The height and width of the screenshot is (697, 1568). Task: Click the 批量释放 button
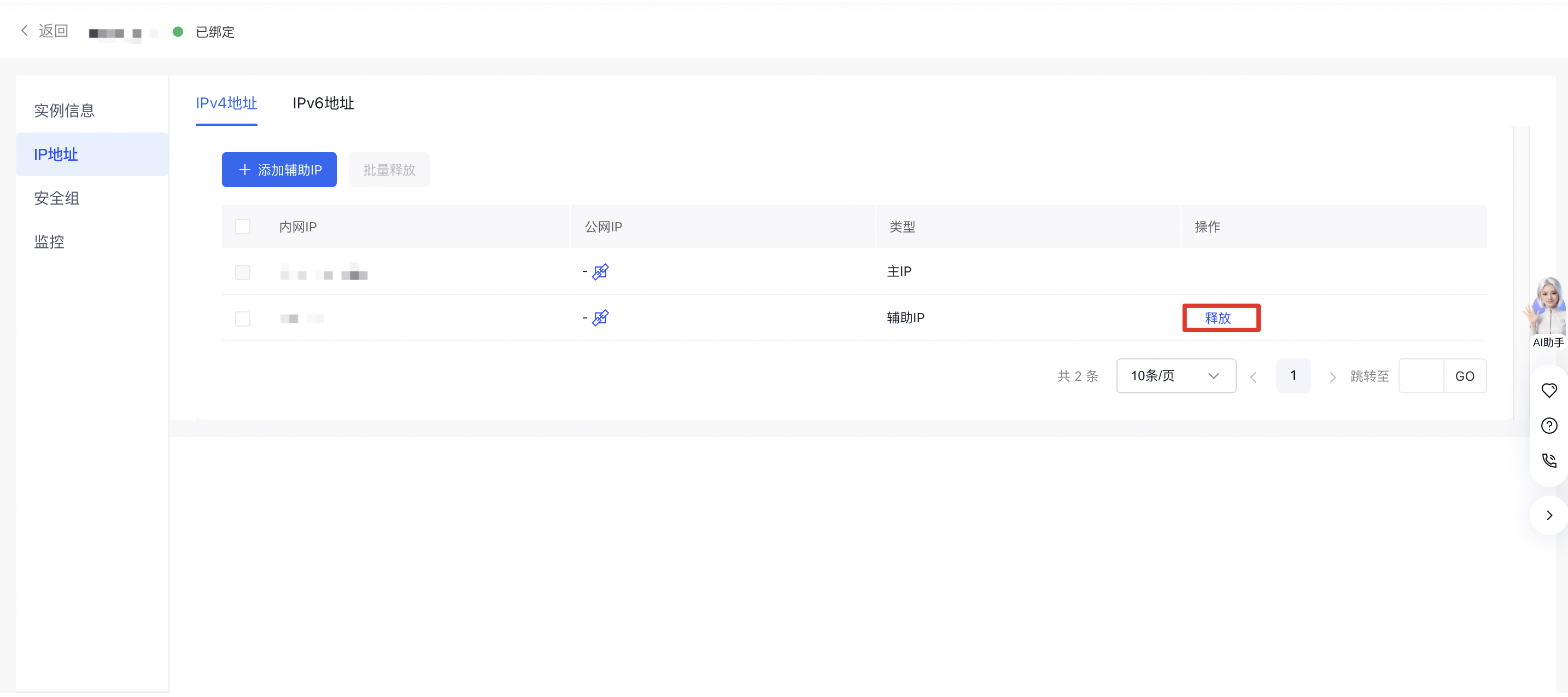389,170
